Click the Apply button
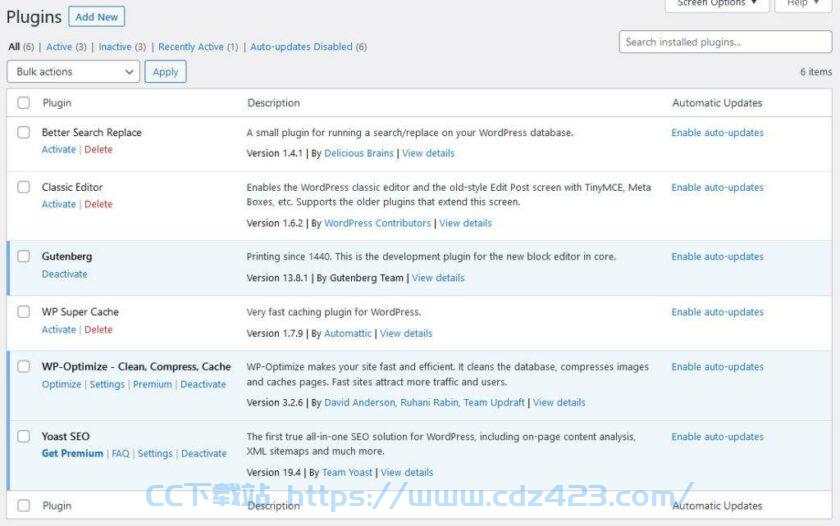The width and height of the screenshot is (840, 526). 166,72
